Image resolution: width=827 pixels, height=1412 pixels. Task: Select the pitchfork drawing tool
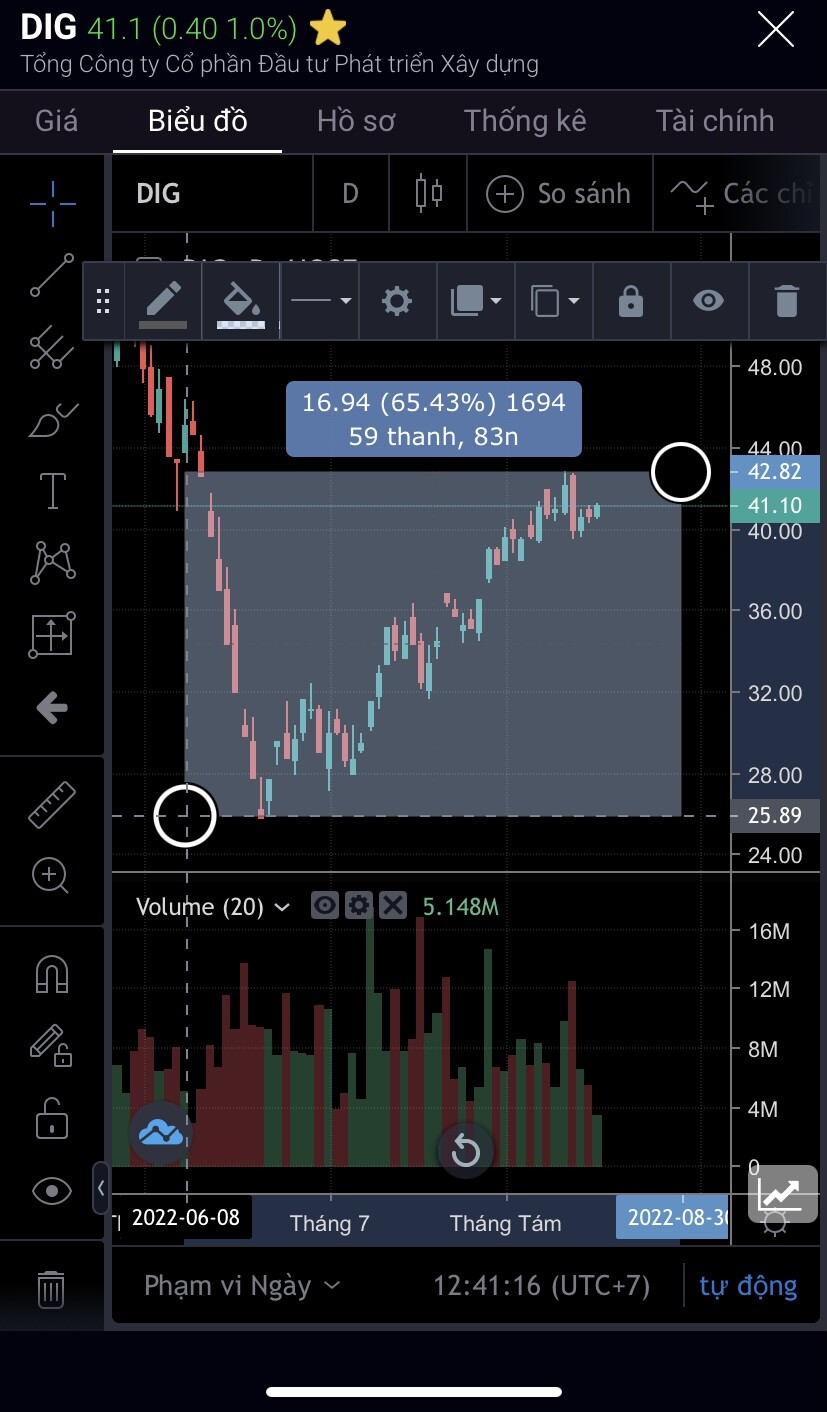tap(52, 346)
